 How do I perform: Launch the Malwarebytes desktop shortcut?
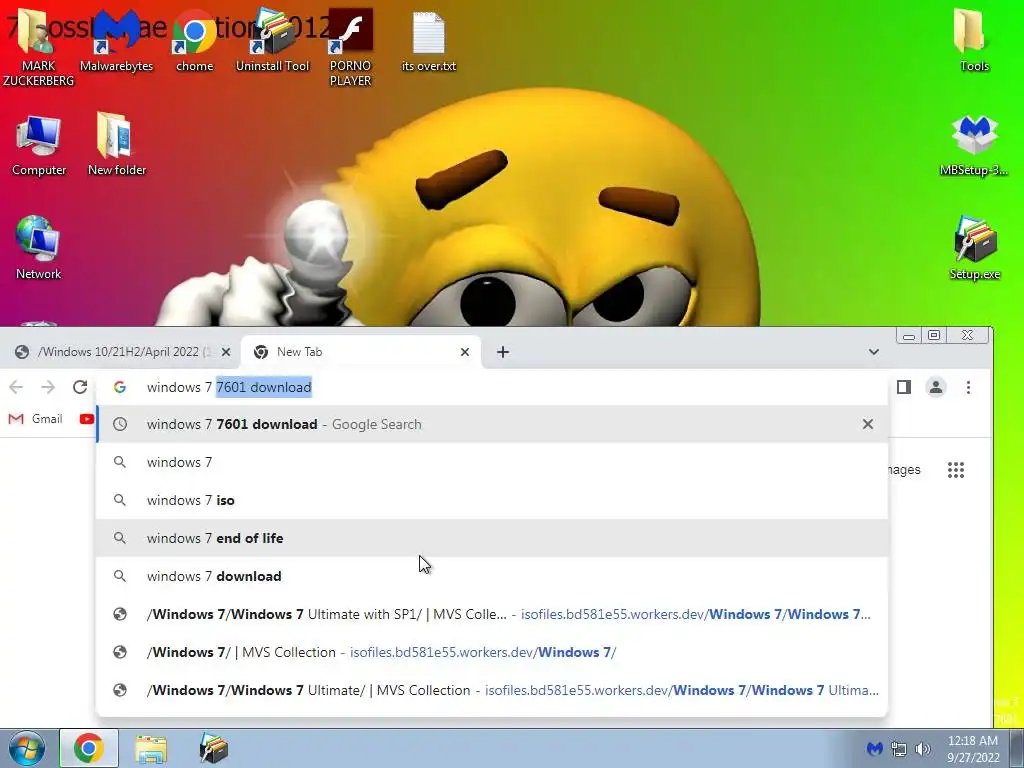point(116,40)
